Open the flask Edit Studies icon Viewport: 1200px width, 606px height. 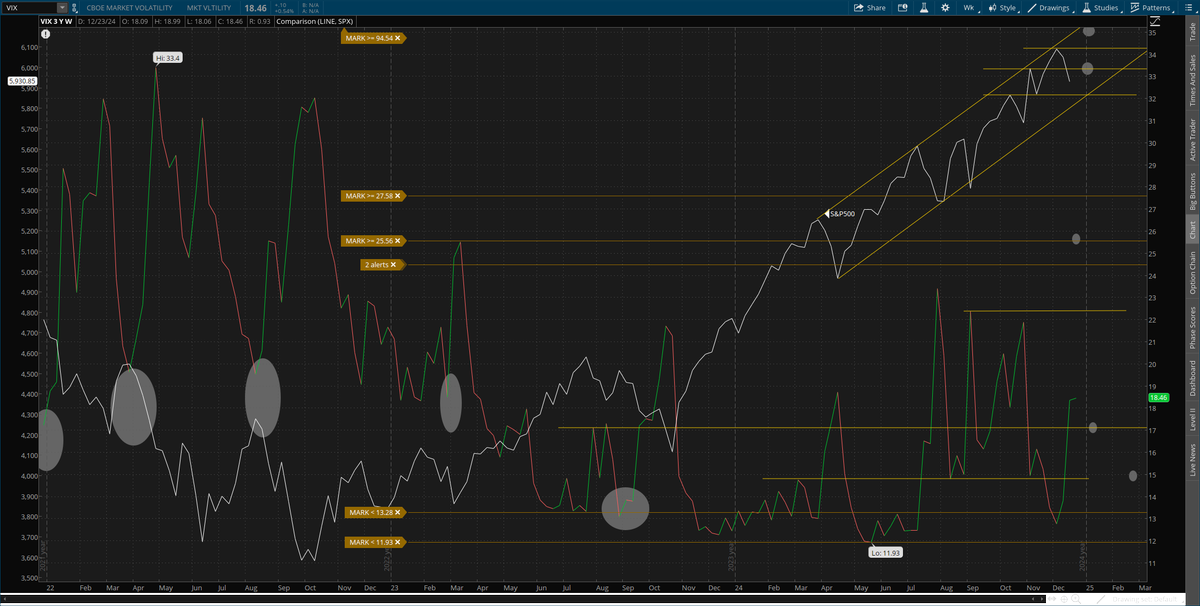[x=924, y=8]
